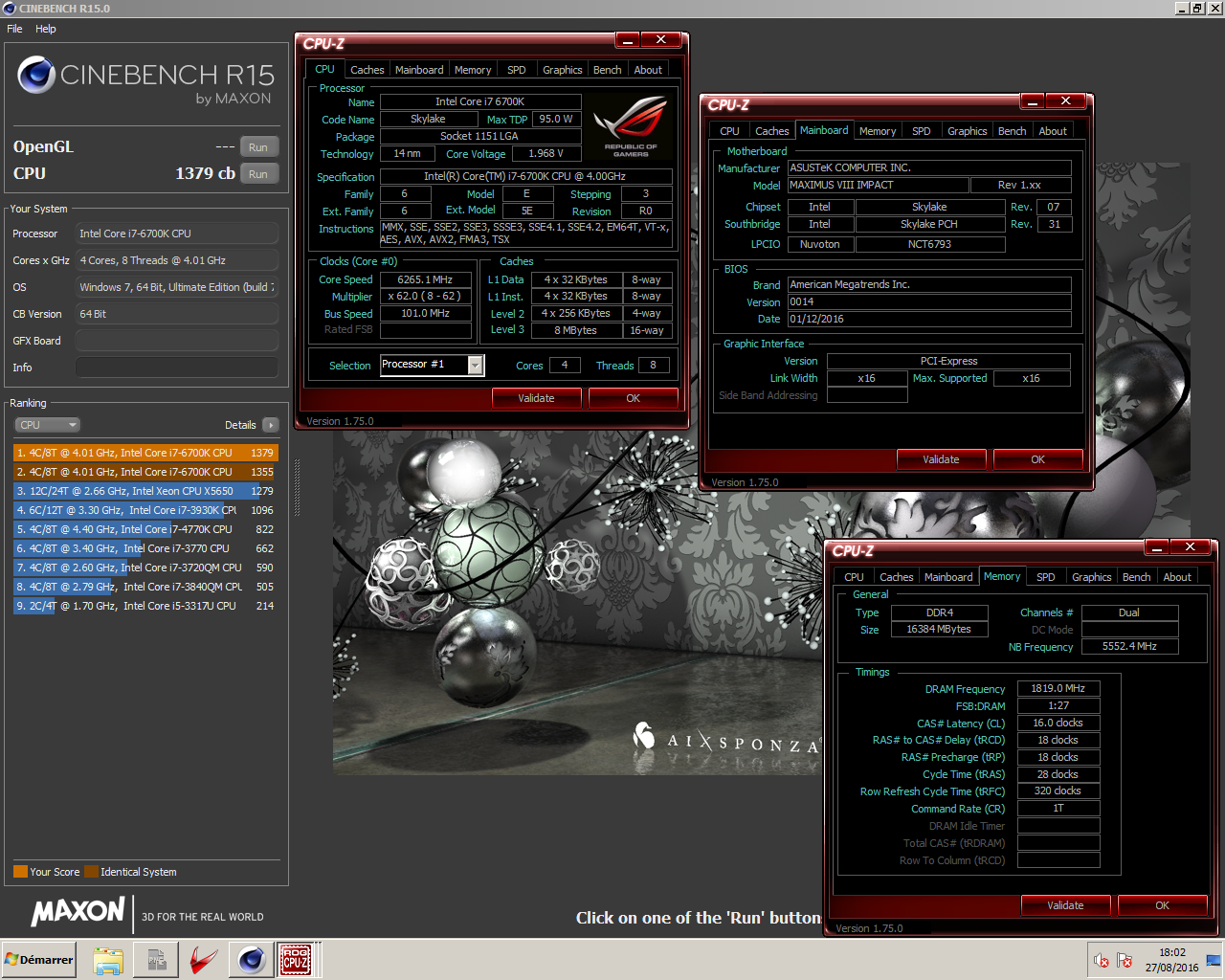Viewport: 1225px width, 980px height.
Task: Click the monitor icon in the system tray
Action: click(x=1213, y=960)
